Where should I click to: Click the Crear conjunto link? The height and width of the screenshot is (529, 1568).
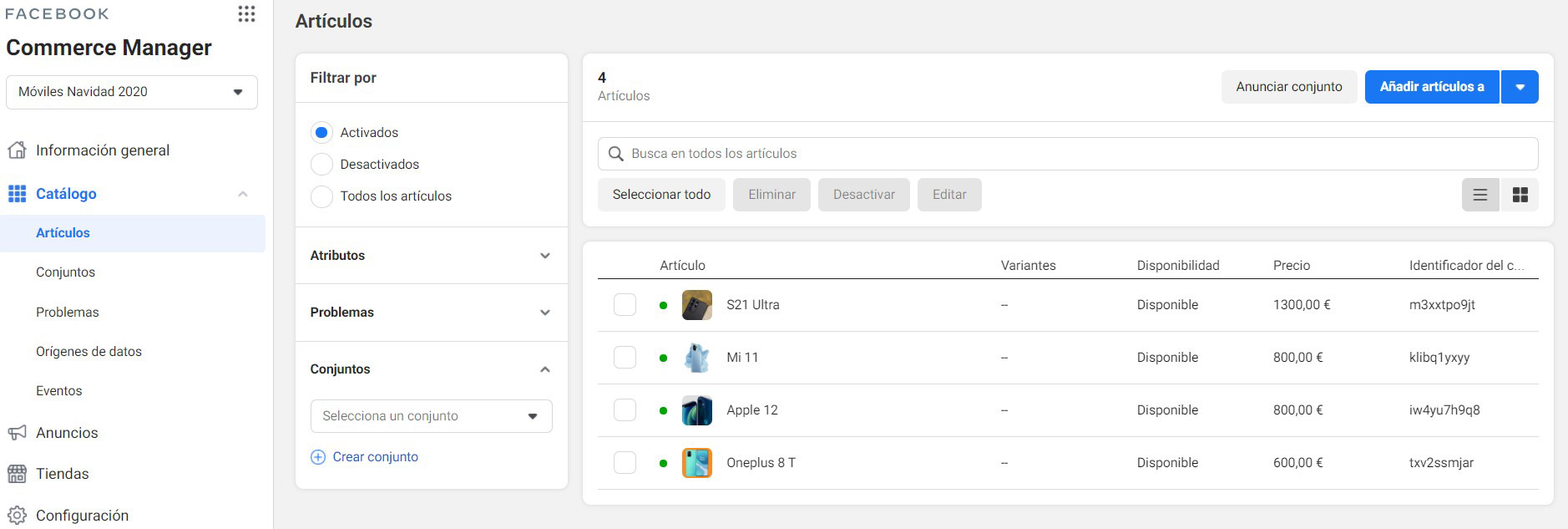[376, 457]
